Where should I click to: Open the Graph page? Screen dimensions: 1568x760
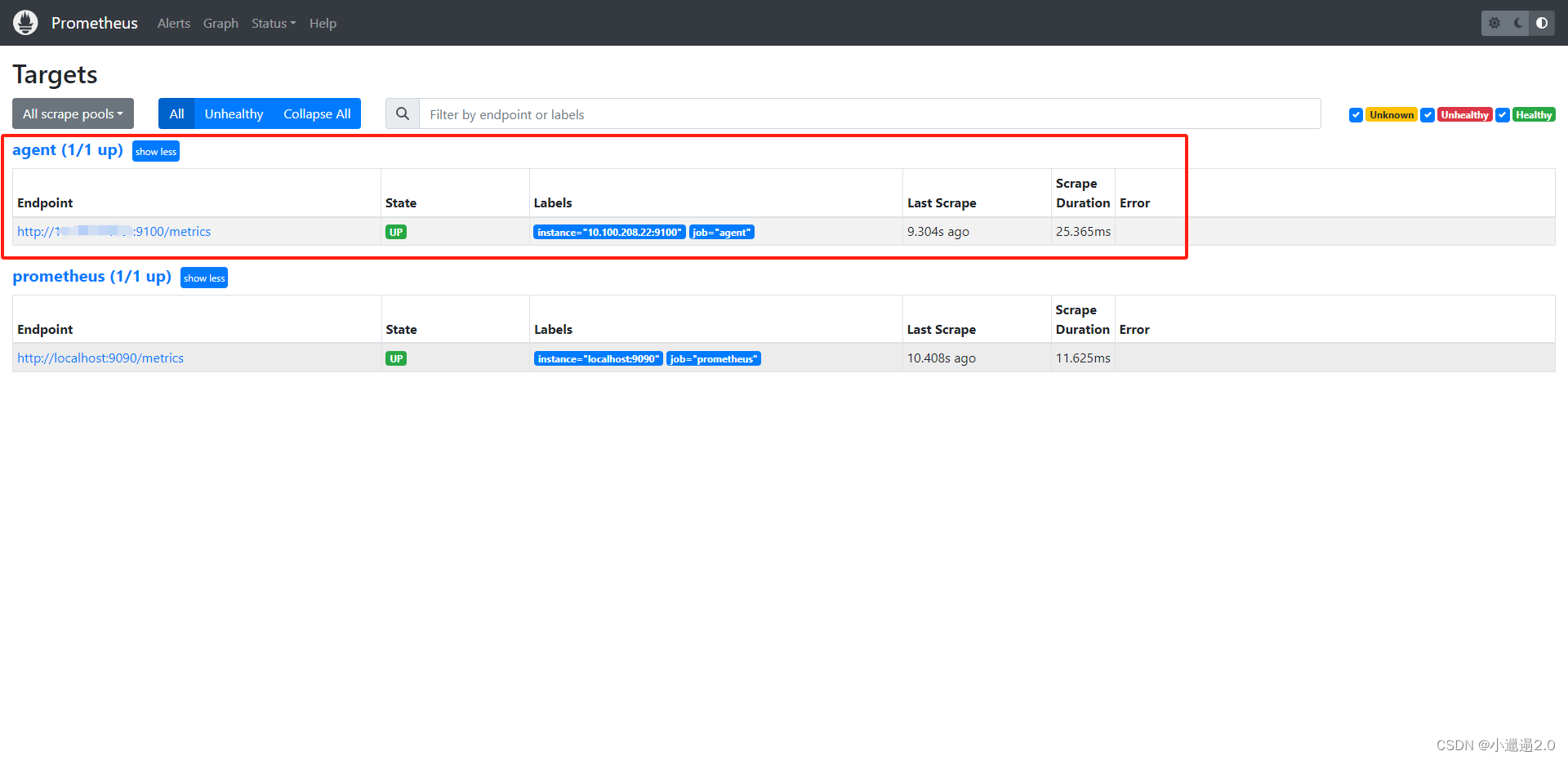click(x=220, y=23)
